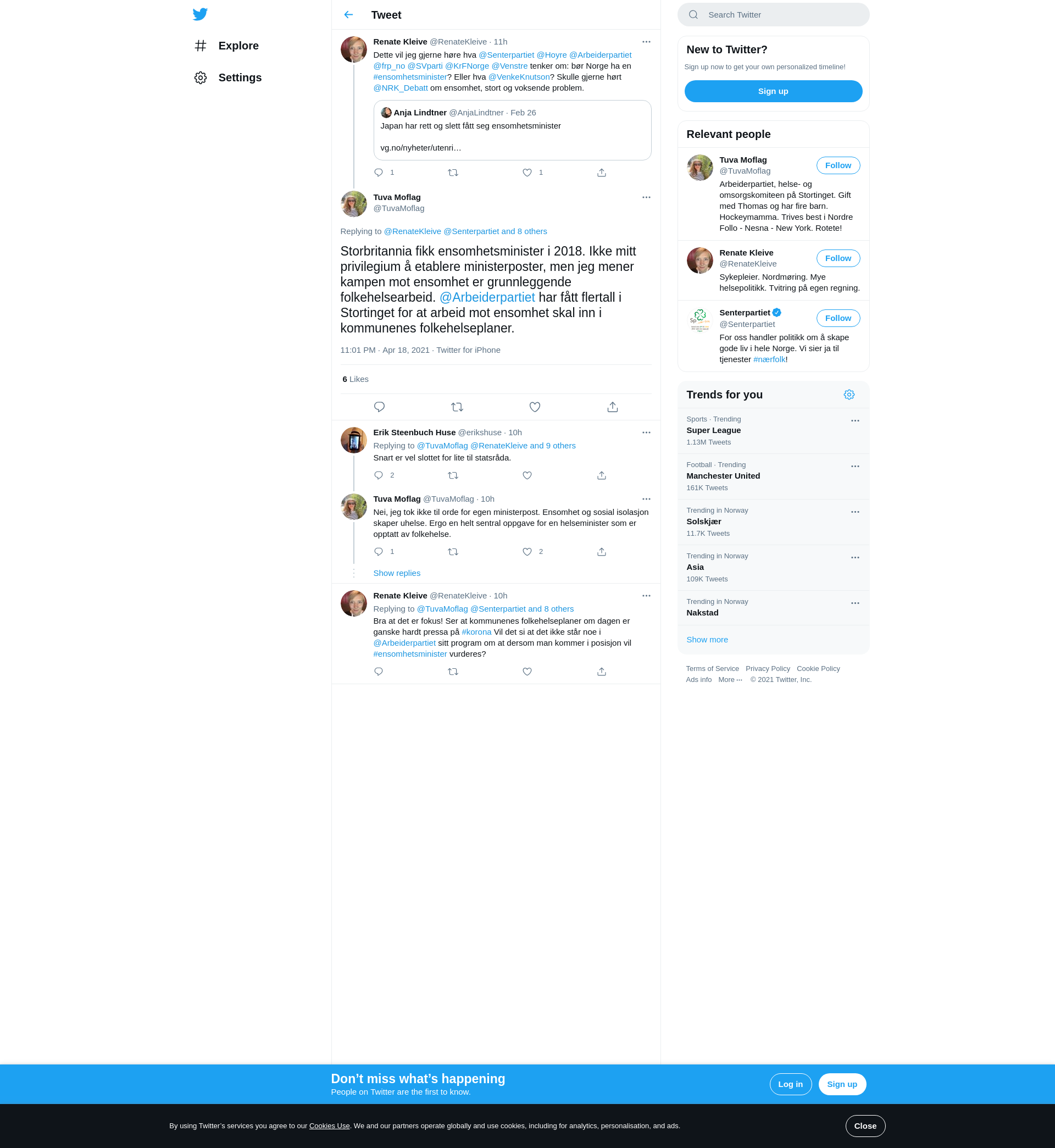
Task: Open Ads info footer link
Action: coord(699,680)
